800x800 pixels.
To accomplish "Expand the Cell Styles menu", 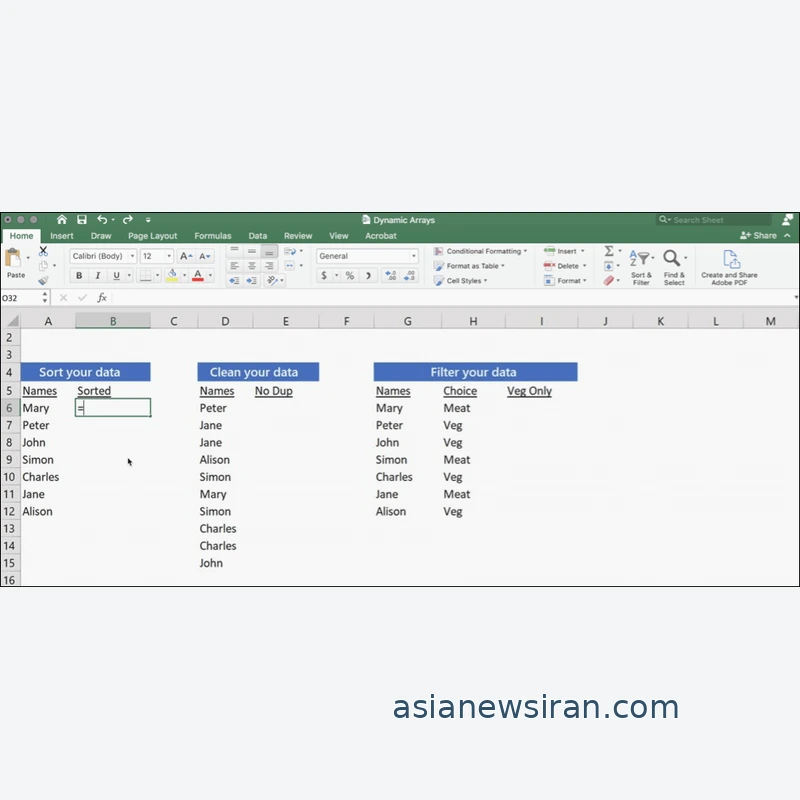I will (460, 281).
